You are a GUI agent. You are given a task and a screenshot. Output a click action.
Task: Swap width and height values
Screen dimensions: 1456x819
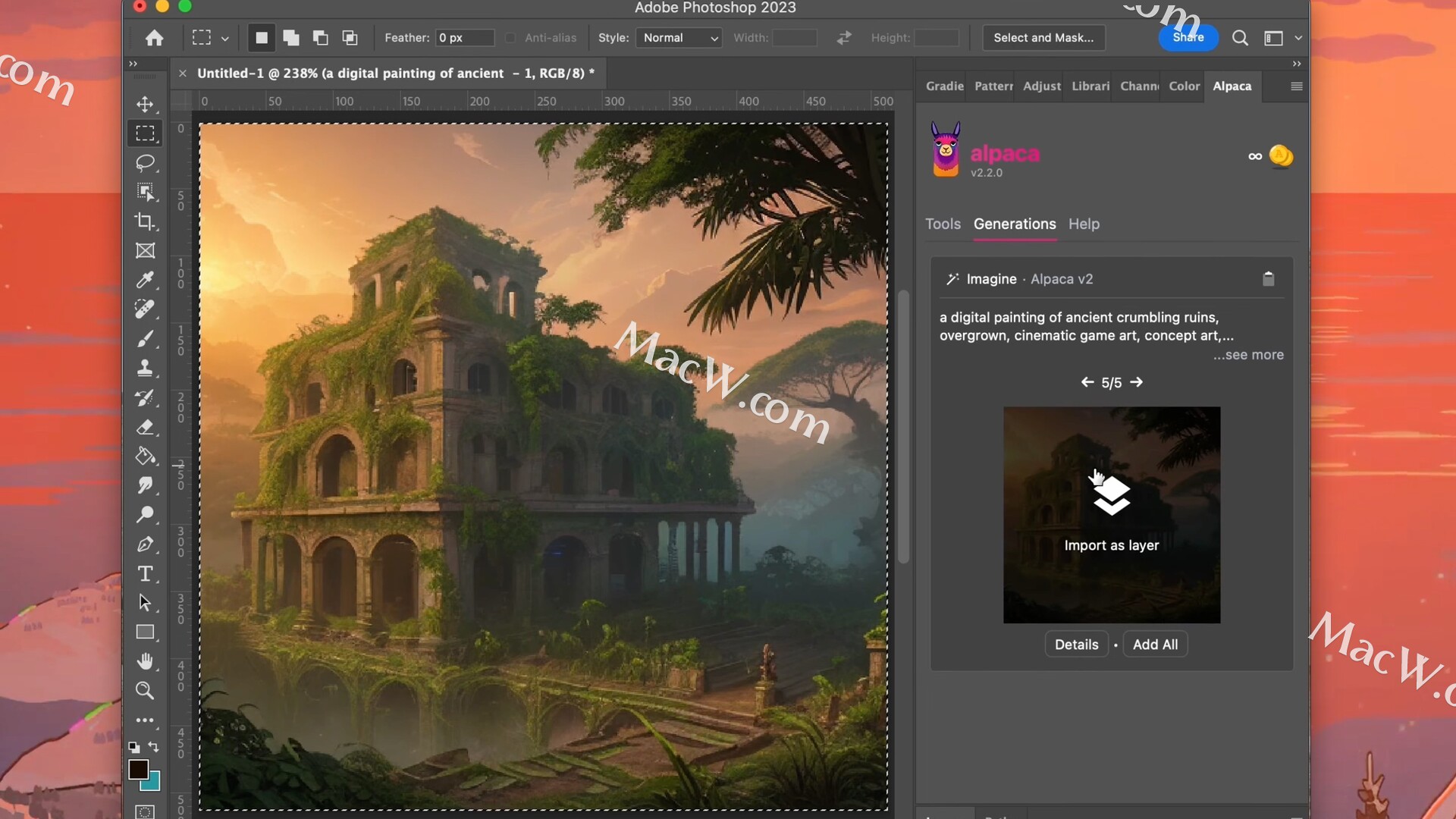pyautogui.click(x=843, y=38)
